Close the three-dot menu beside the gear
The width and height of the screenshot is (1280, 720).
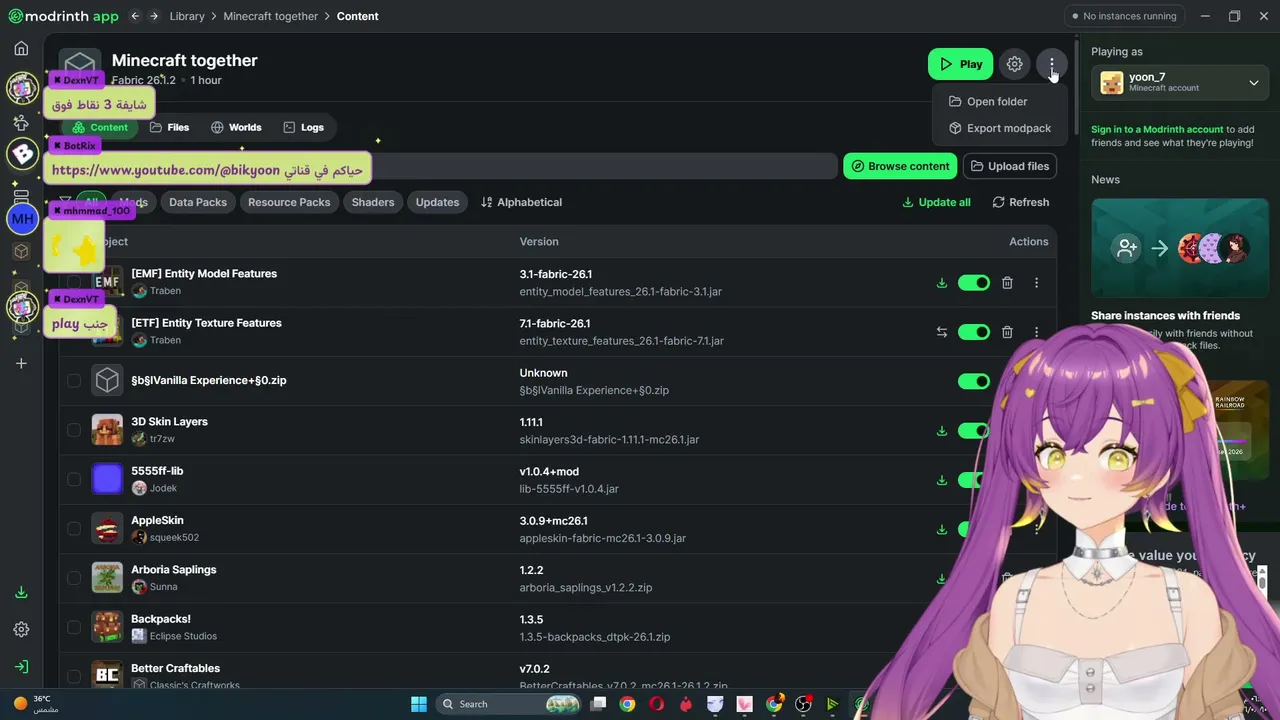1051,64
